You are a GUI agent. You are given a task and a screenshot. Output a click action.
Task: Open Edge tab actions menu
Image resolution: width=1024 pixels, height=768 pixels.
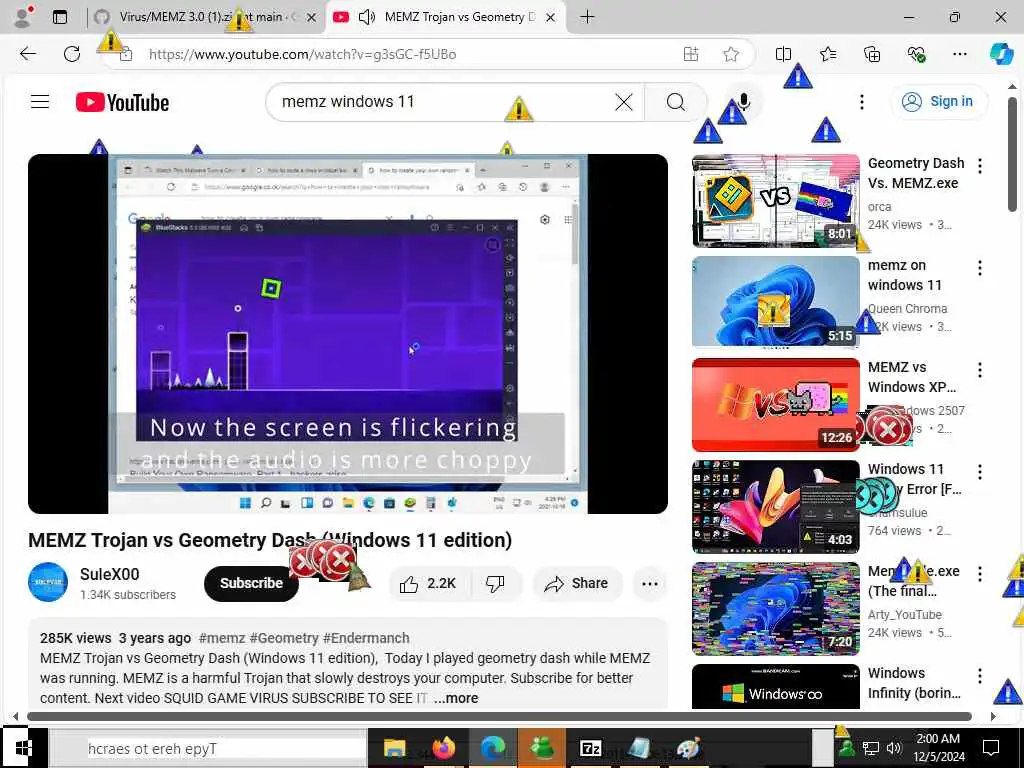(60, 18)
